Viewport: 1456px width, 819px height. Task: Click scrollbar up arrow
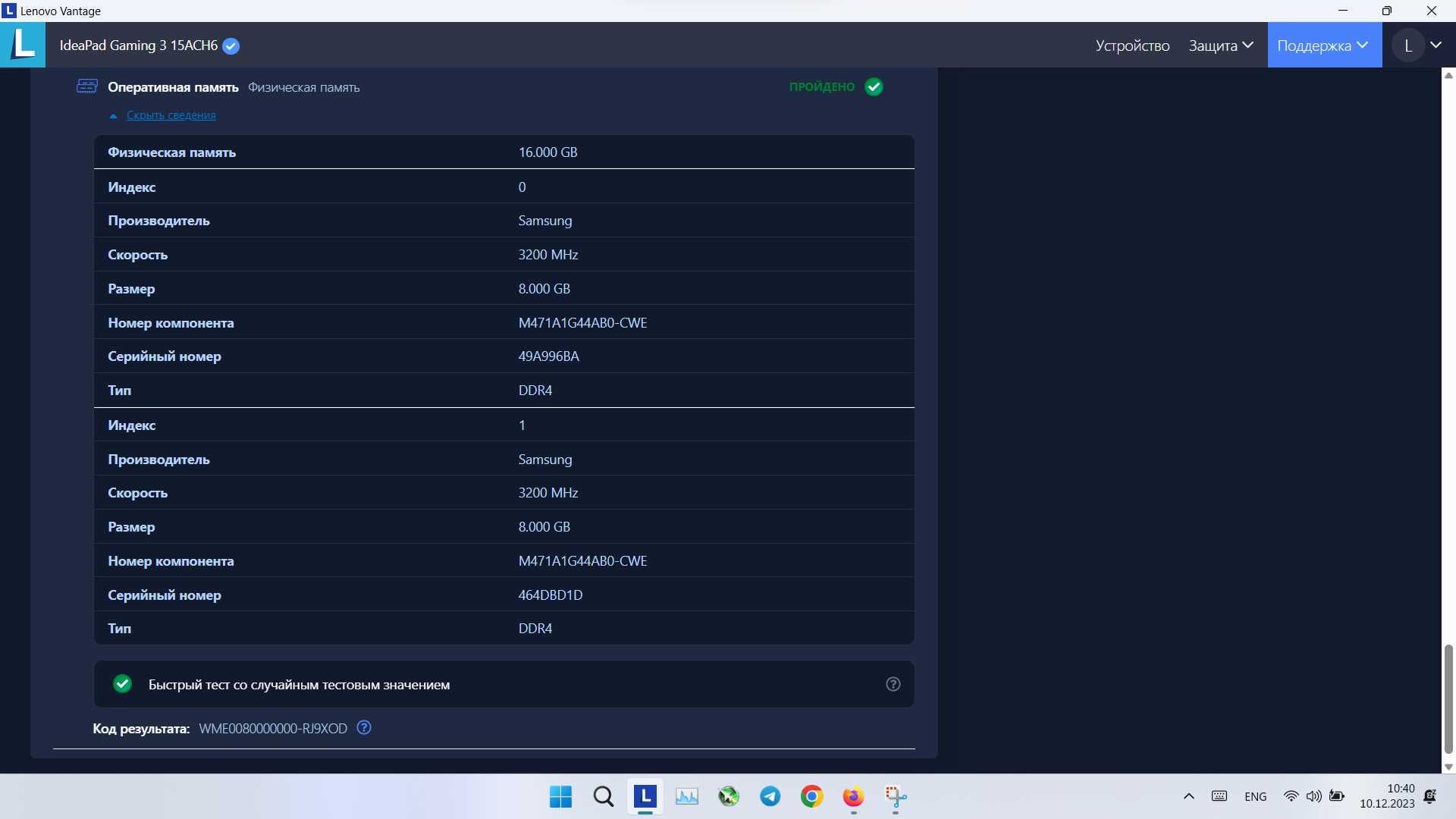tap(1448, 75)
